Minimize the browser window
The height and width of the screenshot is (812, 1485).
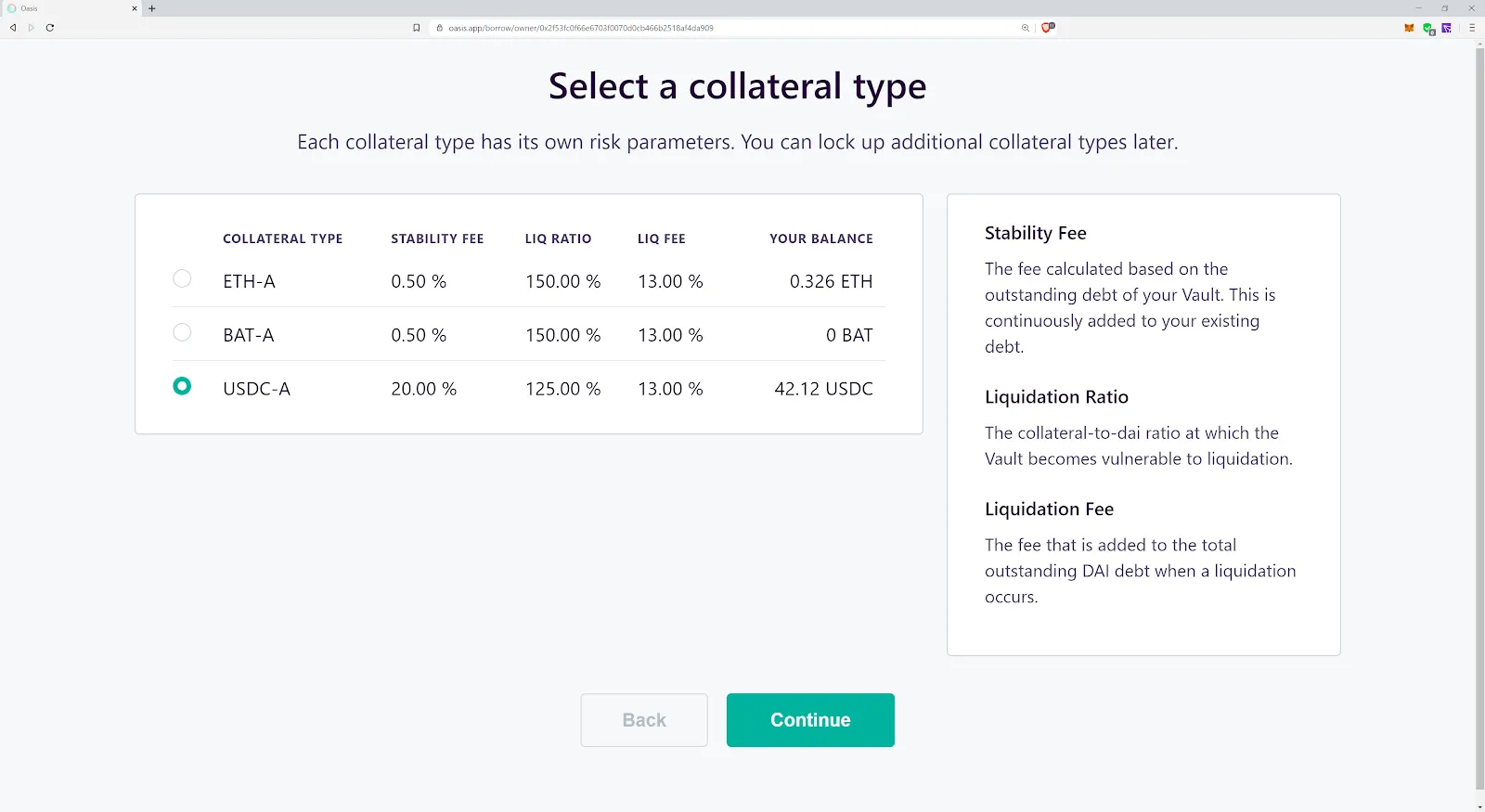pos(1418,8)
